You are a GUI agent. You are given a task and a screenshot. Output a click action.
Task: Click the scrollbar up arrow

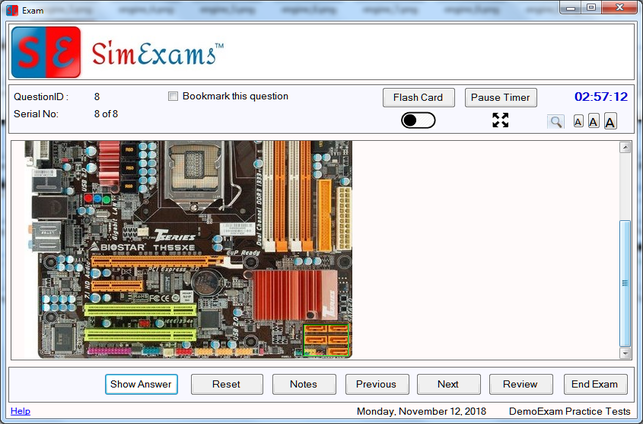[625, 147]
